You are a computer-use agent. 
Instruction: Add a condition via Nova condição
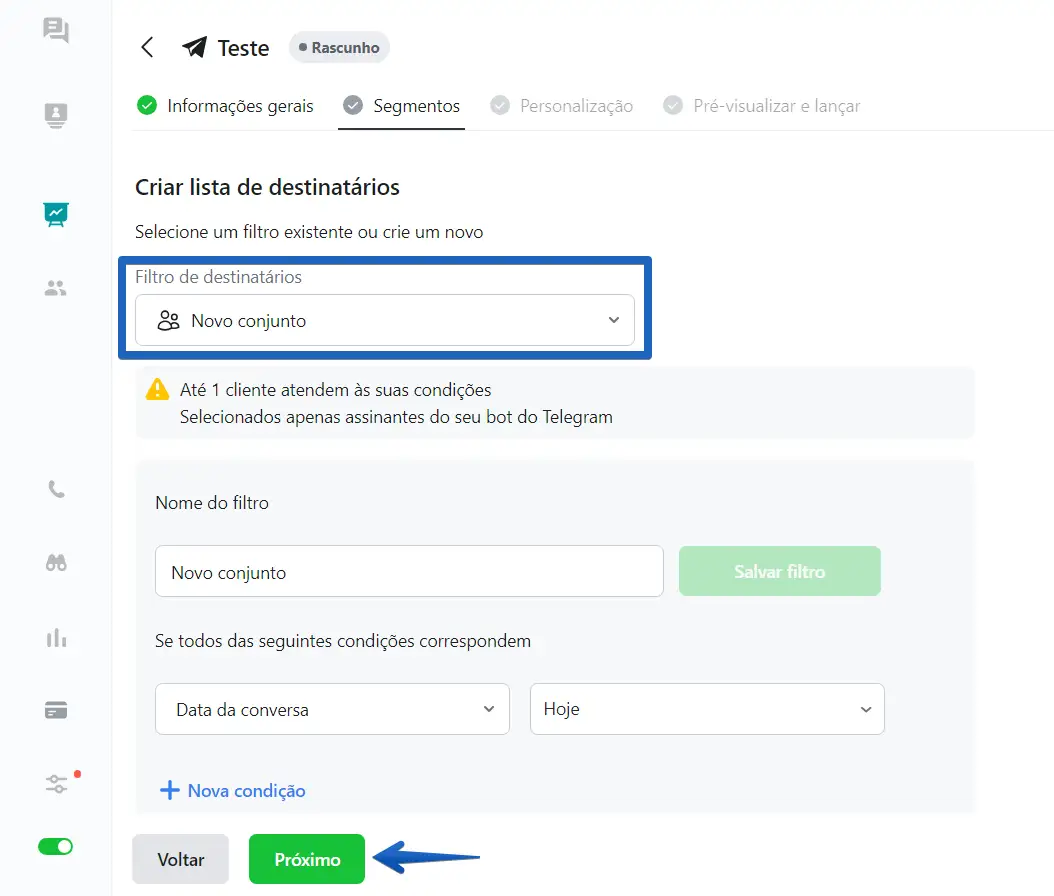coord(233,791)
